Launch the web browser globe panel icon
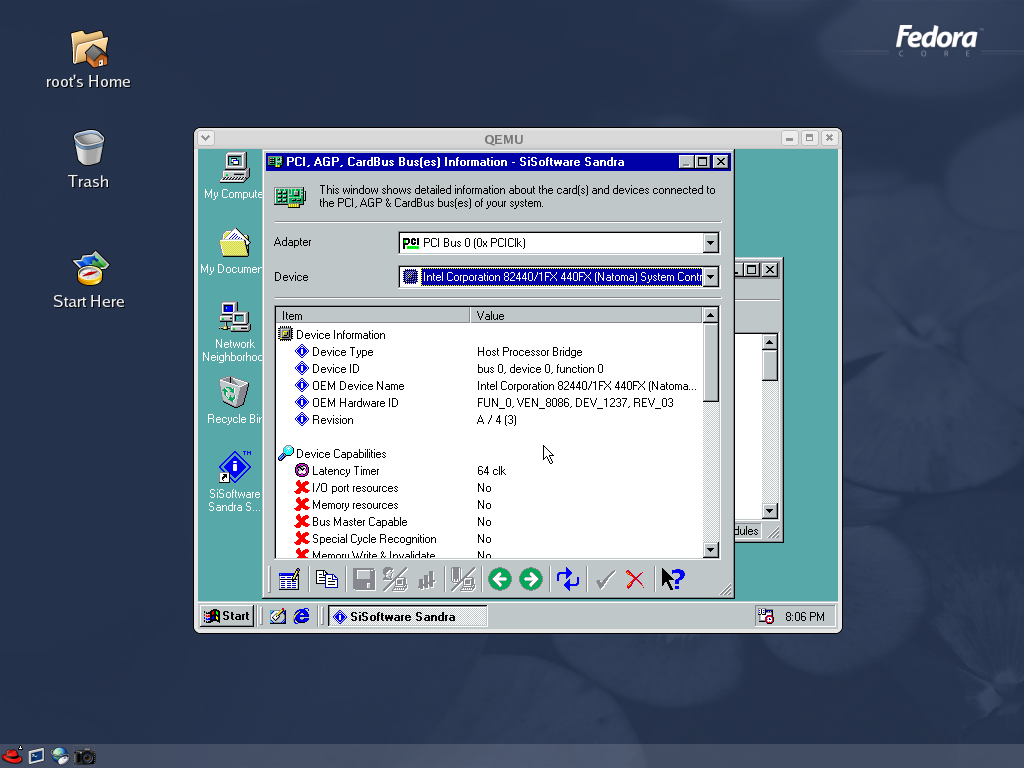 tap(60, 756)
